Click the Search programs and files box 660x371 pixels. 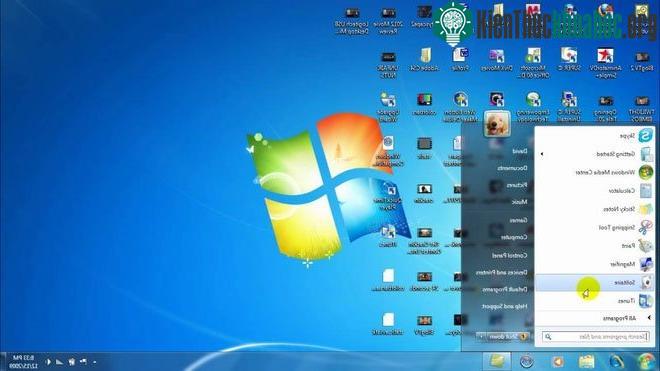[595, 336]
